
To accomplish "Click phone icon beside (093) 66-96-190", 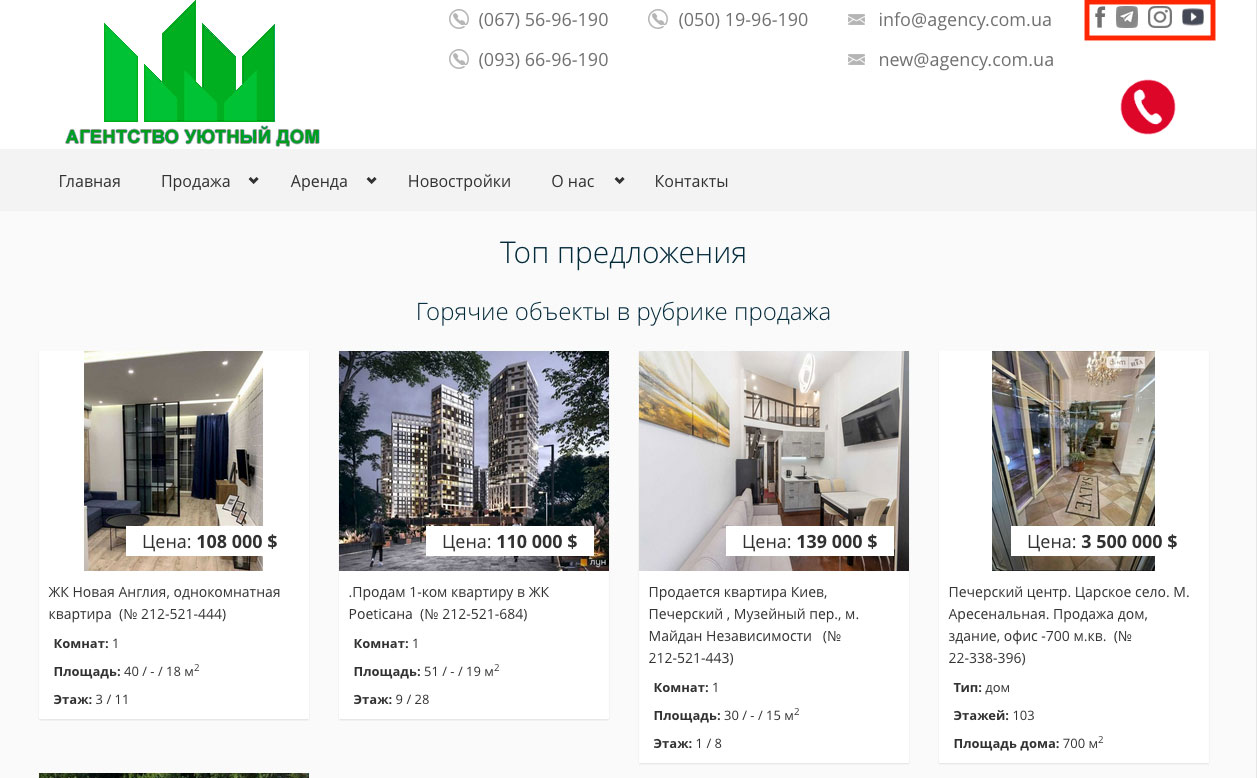I will point(459,59).
